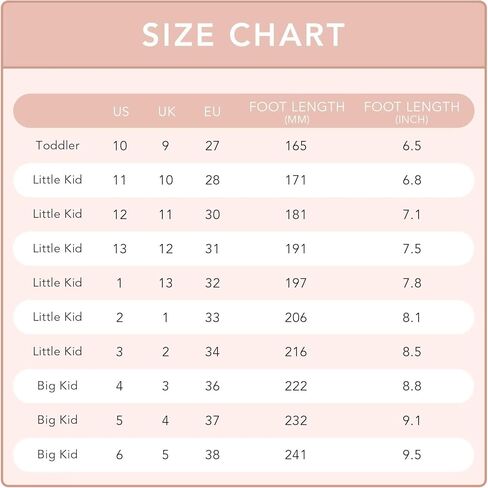Image resolution: width=488 pixels, height=488 pixels.
Task: Select EU size 33 cell
Action: click(x=212, y=318)
